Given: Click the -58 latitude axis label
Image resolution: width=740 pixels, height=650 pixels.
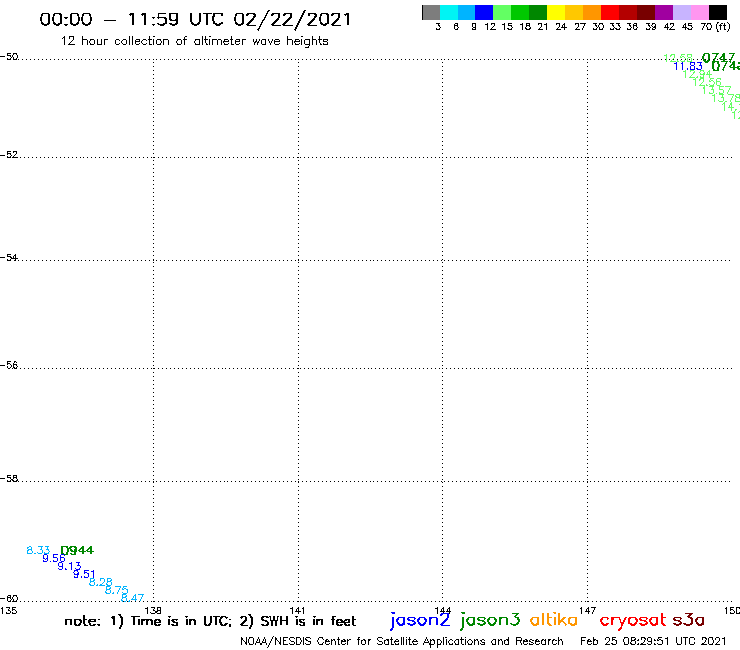Looking at the screenshot, I should [9, 479].
